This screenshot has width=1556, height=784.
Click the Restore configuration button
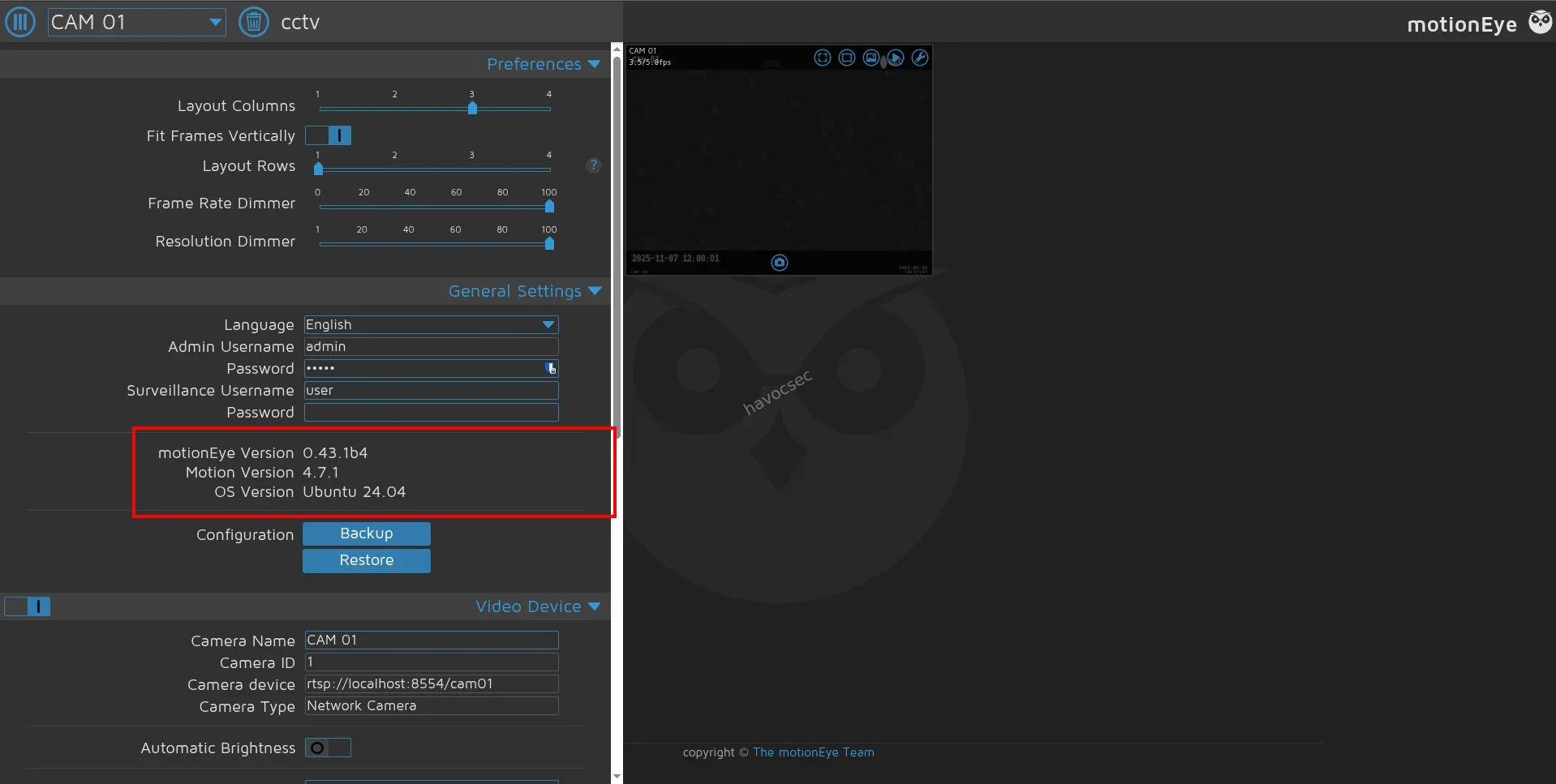pos(367,560)
